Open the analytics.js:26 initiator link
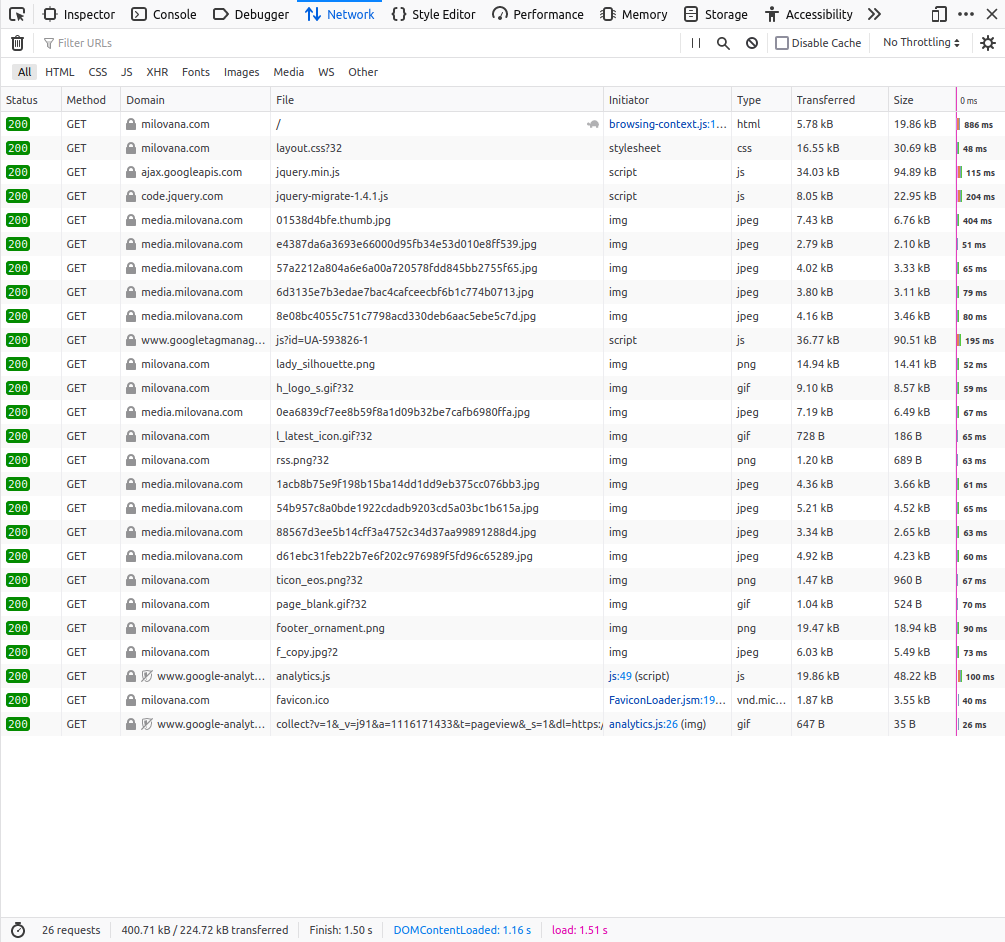 tap(643, 724)
